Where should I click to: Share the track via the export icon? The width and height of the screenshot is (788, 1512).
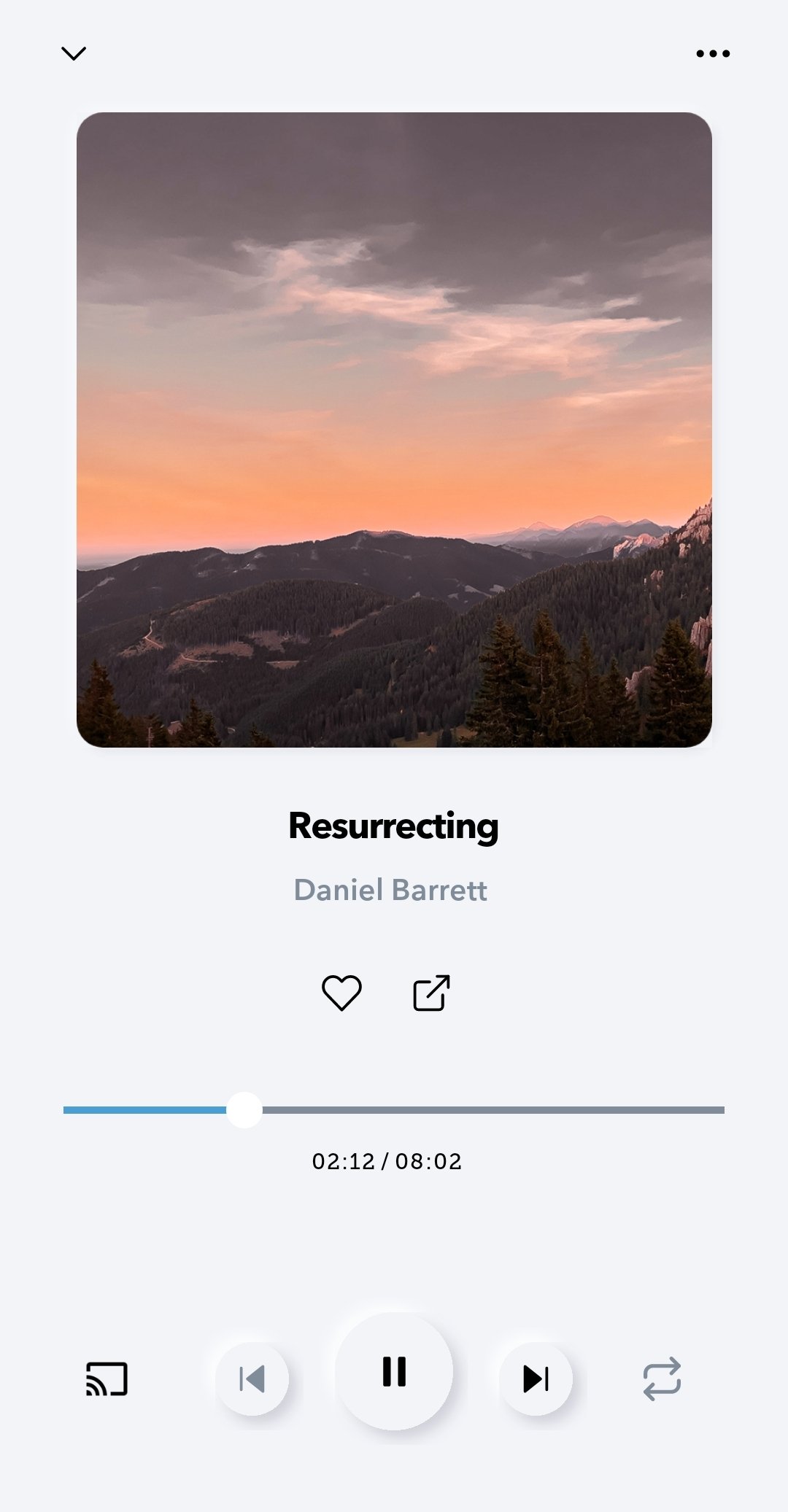431,993
